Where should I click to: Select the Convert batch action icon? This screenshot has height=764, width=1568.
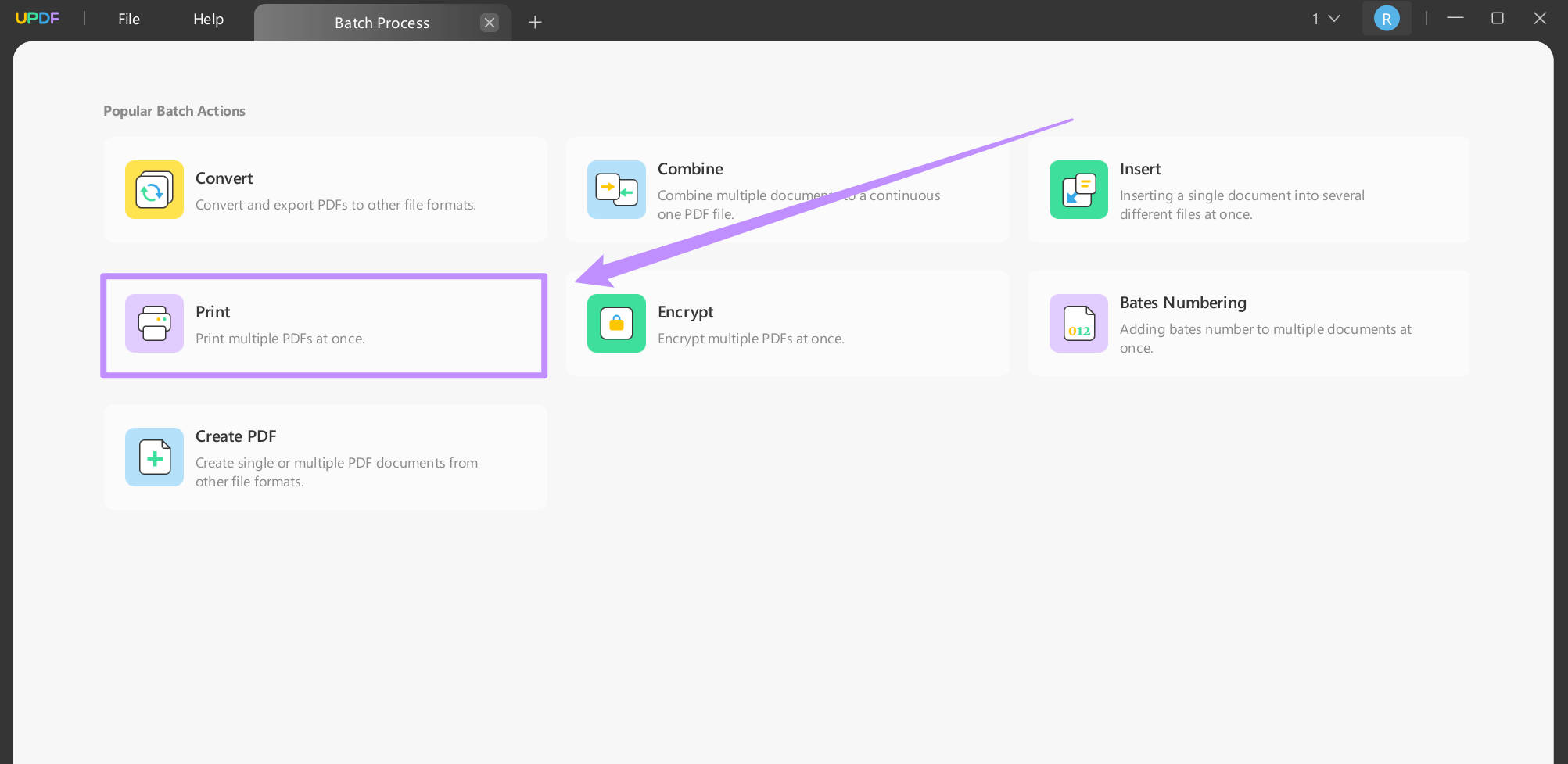[154, 189]
